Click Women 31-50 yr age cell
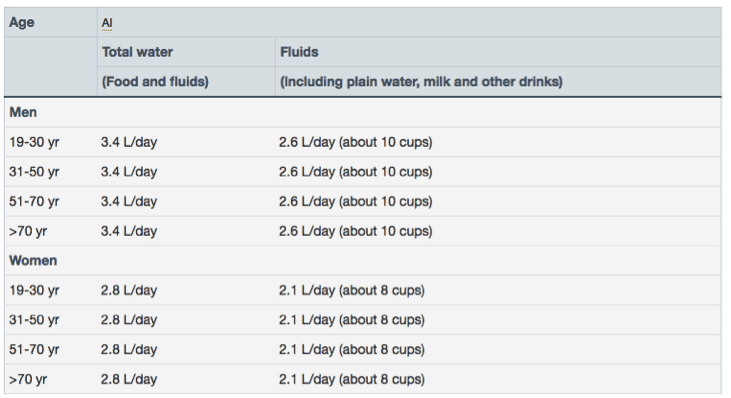The image size is (731, 398). [34, 320]
